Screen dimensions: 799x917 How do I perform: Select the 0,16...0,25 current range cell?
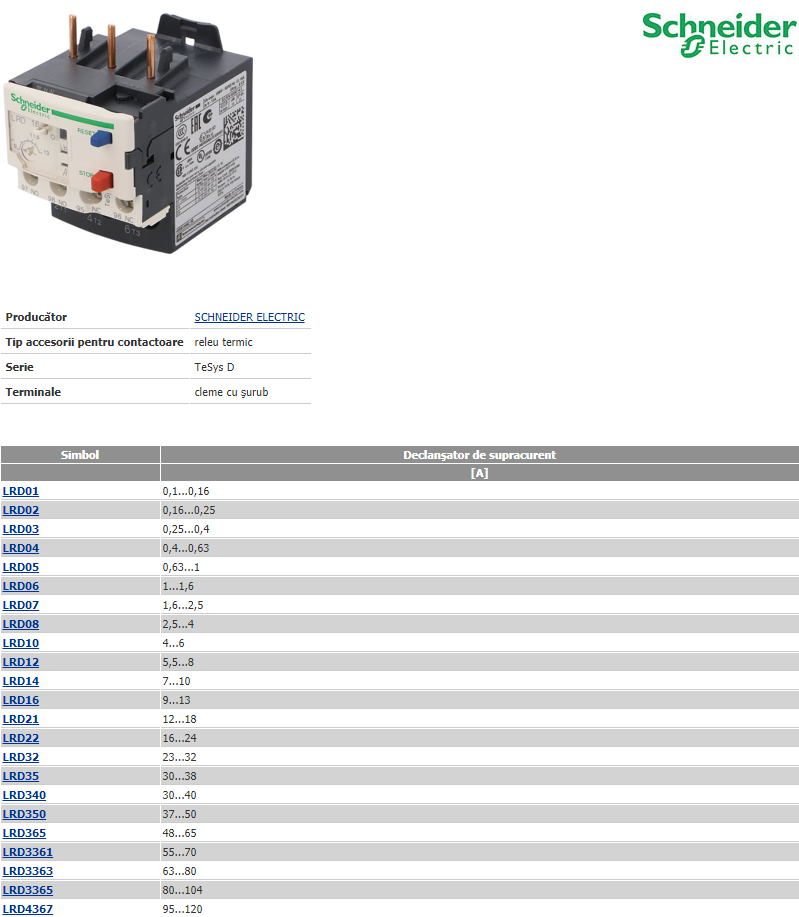coord(480,510)
